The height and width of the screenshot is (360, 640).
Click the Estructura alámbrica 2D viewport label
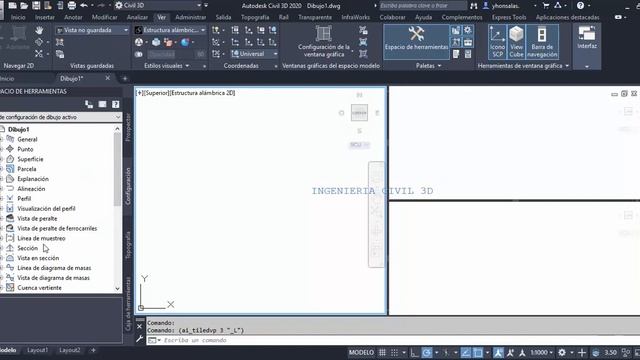point(202,93)
